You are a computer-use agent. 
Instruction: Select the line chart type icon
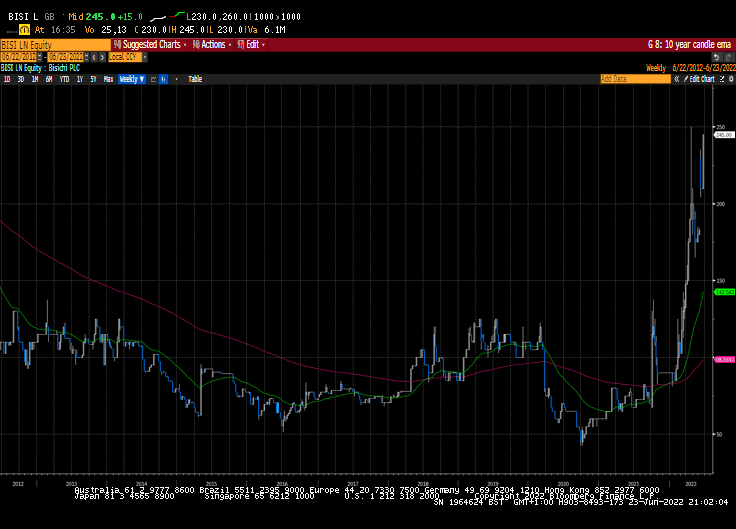(153, 78)
